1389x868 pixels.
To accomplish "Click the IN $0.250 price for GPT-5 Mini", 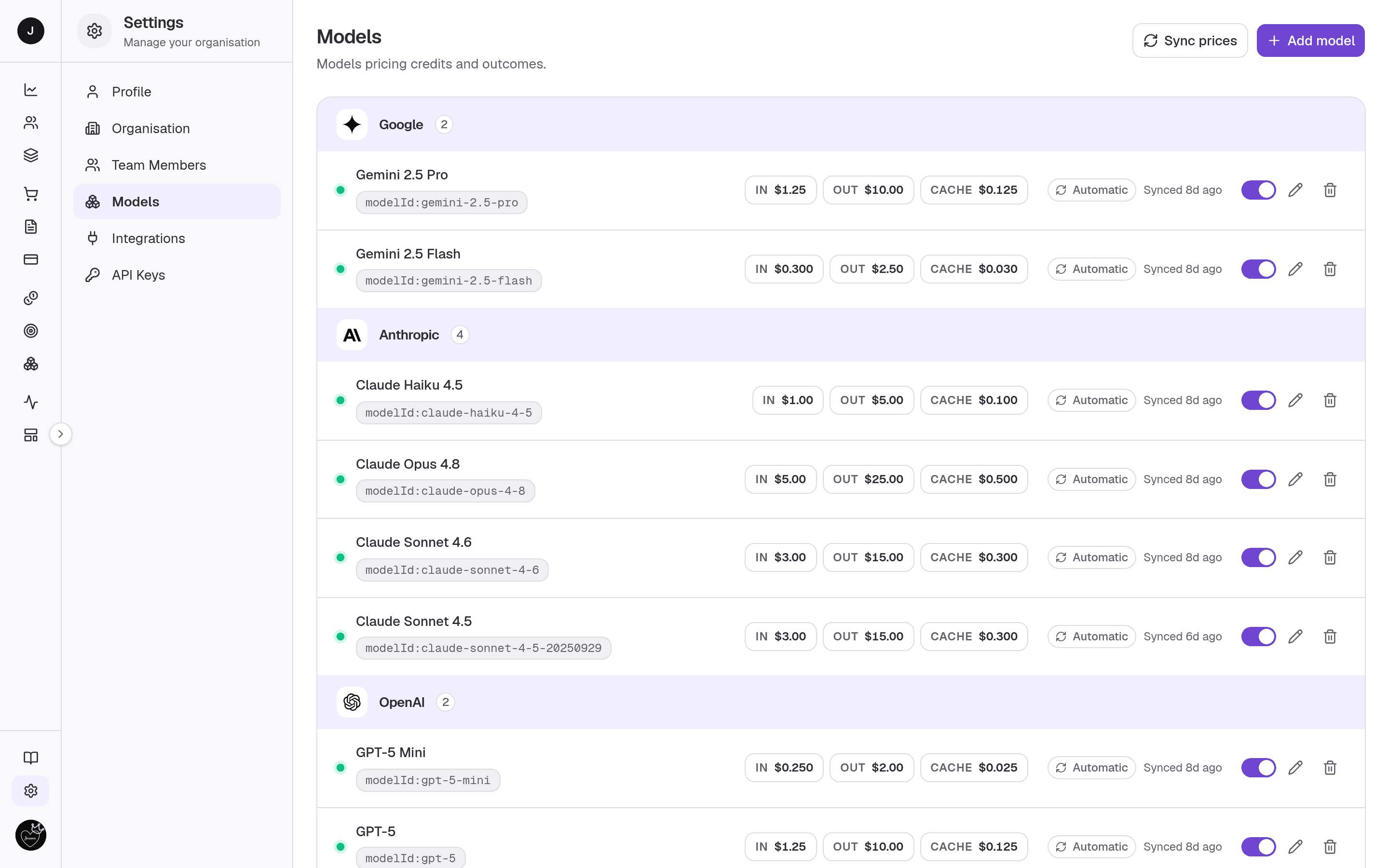I will 783,768.
